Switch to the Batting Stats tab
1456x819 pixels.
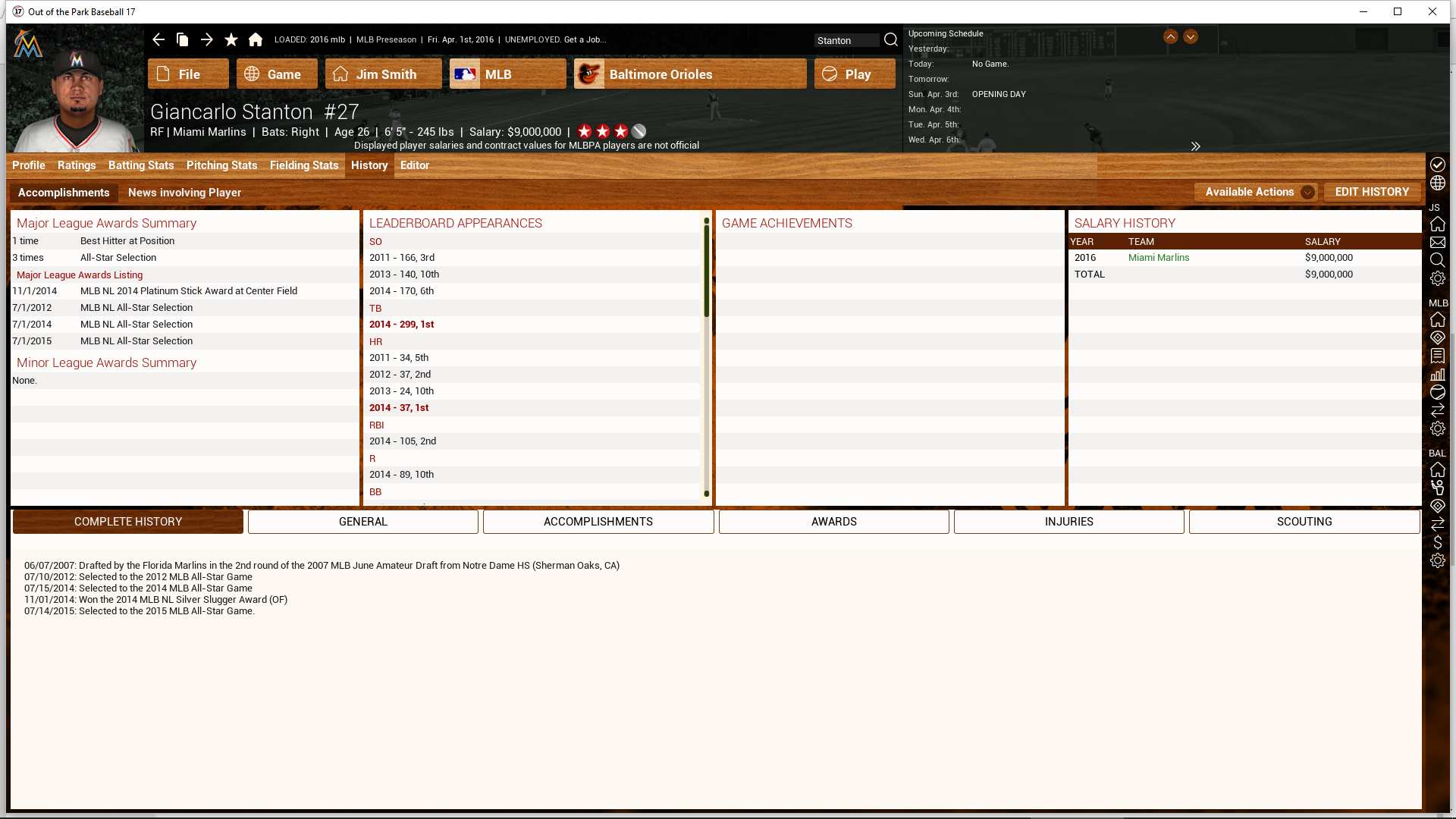click(141, 165)
